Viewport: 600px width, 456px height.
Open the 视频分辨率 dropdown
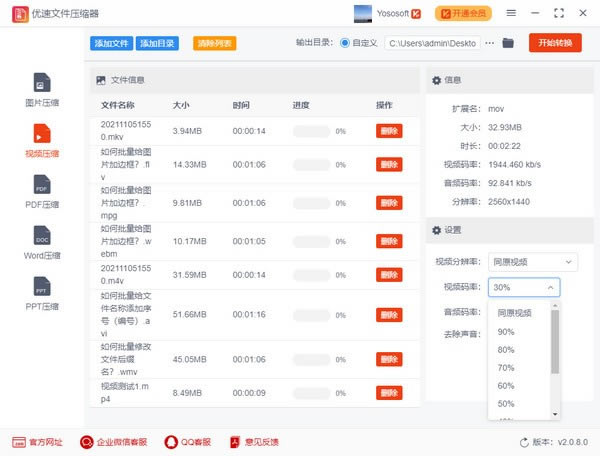pos(533,262)
